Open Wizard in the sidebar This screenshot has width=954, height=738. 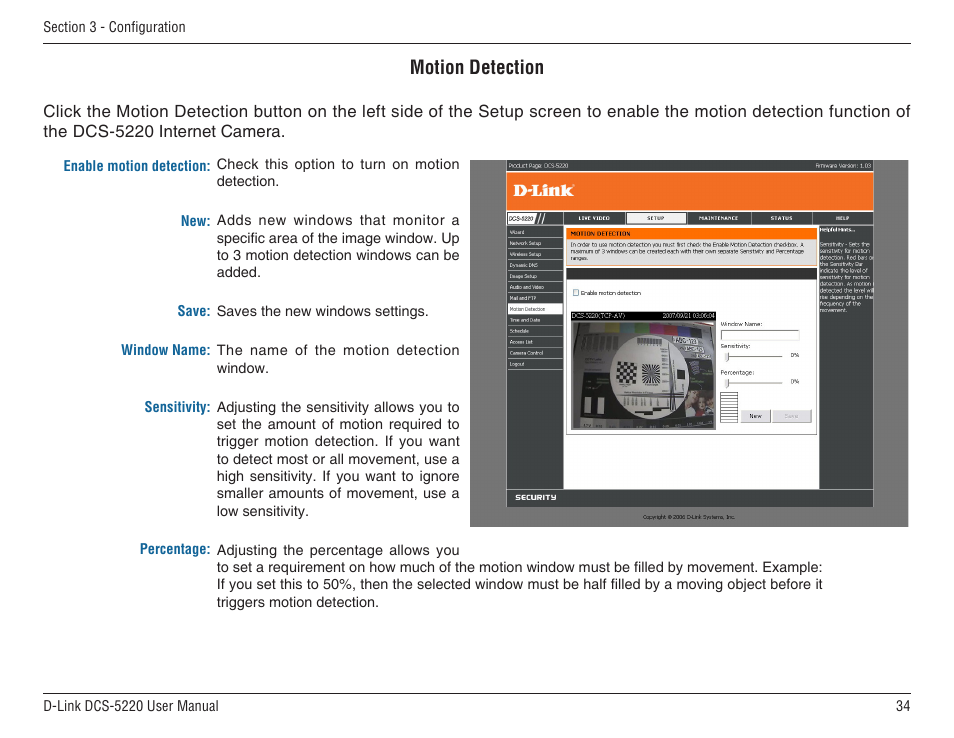pyautogui.click(x=535, y=232)
